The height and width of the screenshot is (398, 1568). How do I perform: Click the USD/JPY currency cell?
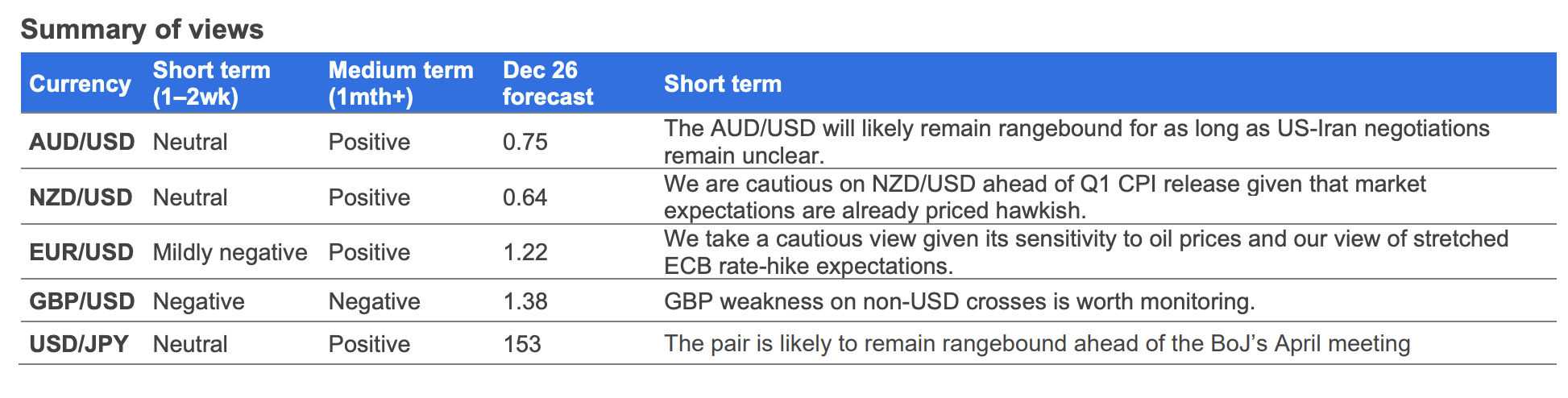(79, 344)
